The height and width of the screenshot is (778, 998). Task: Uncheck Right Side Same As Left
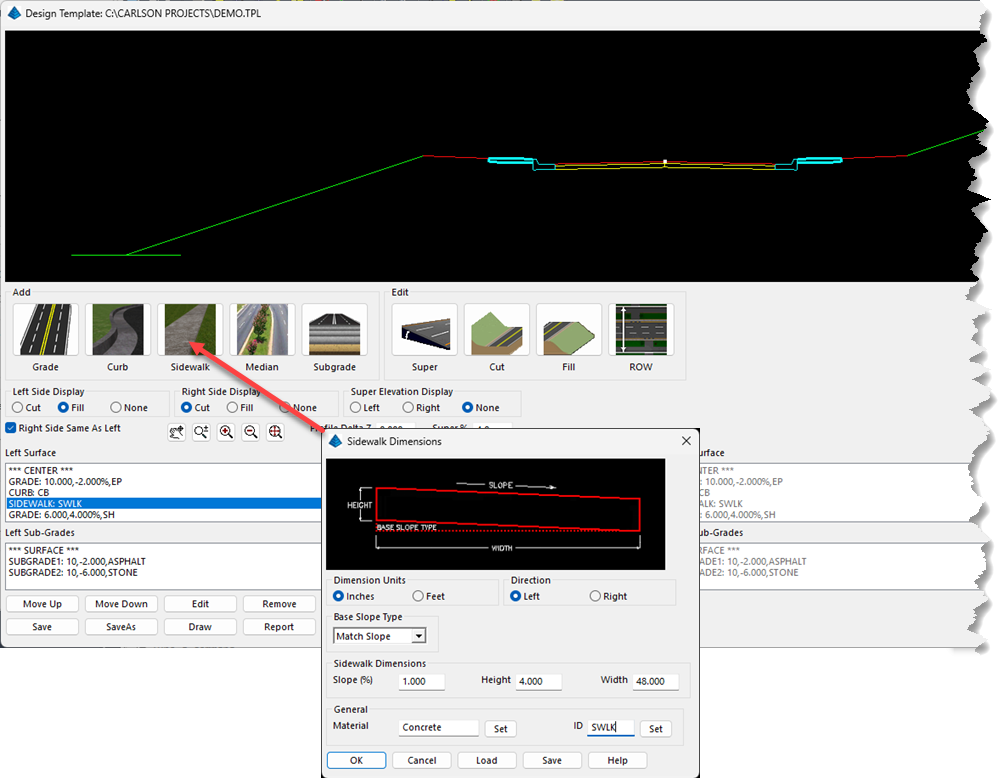(x=11, y=428)
